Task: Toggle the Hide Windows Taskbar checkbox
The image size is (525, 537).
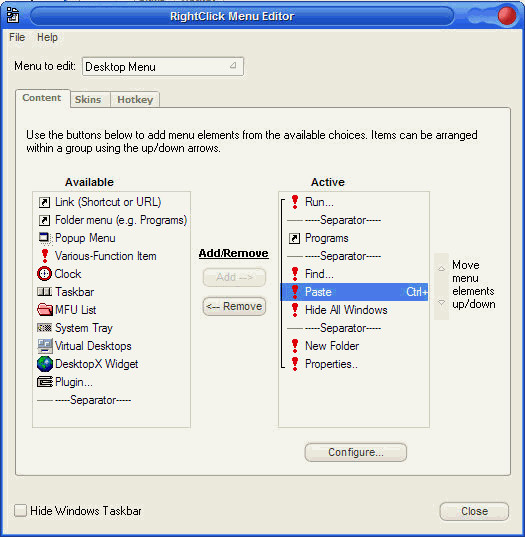Action: pyautogui.click(x=20, y=511)
